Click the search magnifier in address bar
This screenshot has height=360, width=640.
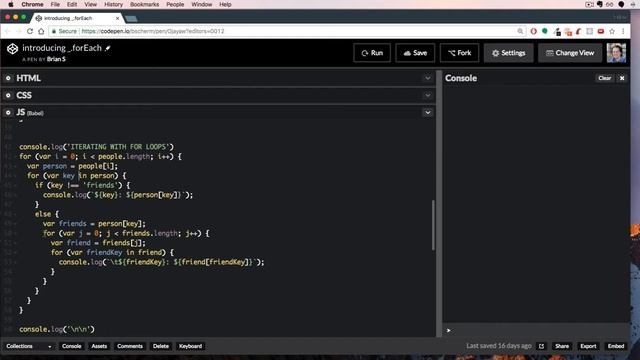pos(520,31)
